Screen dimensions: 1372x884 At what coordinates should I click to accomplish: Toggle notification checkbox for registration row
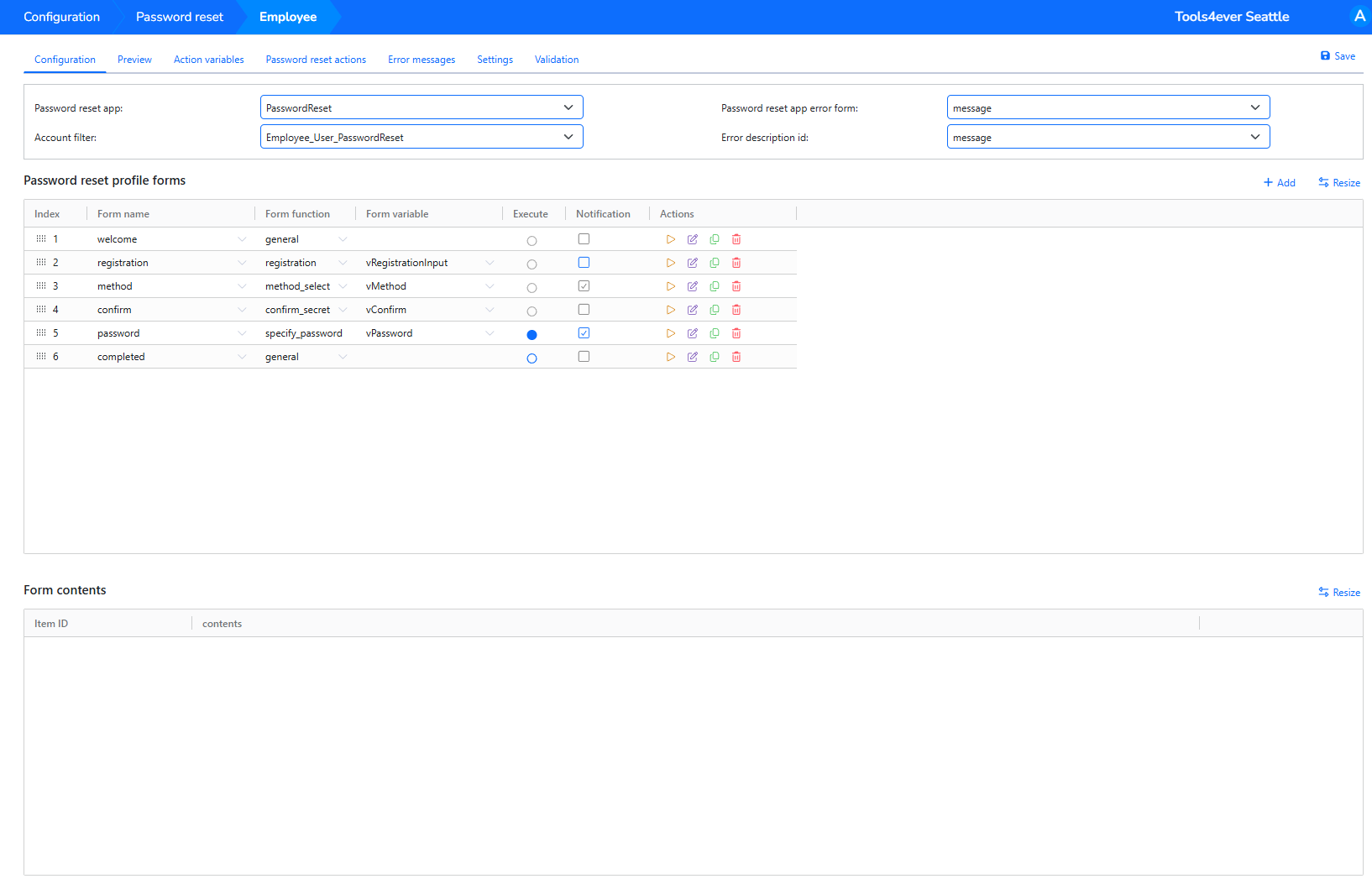click(x=584, y=263)
